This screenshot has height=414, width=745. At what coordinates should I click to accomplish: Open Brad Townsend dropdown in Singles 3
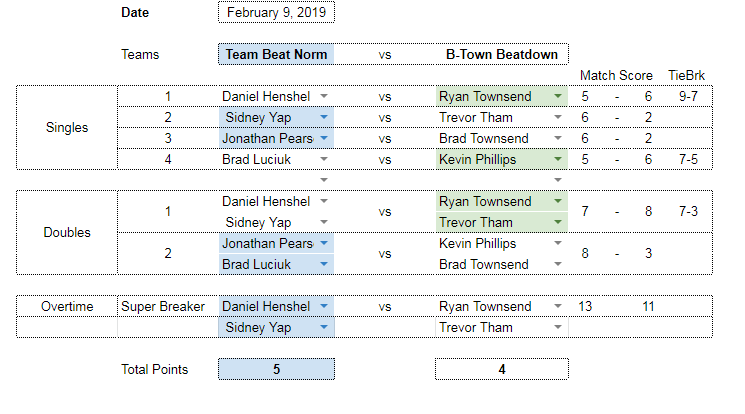point(558,138)
